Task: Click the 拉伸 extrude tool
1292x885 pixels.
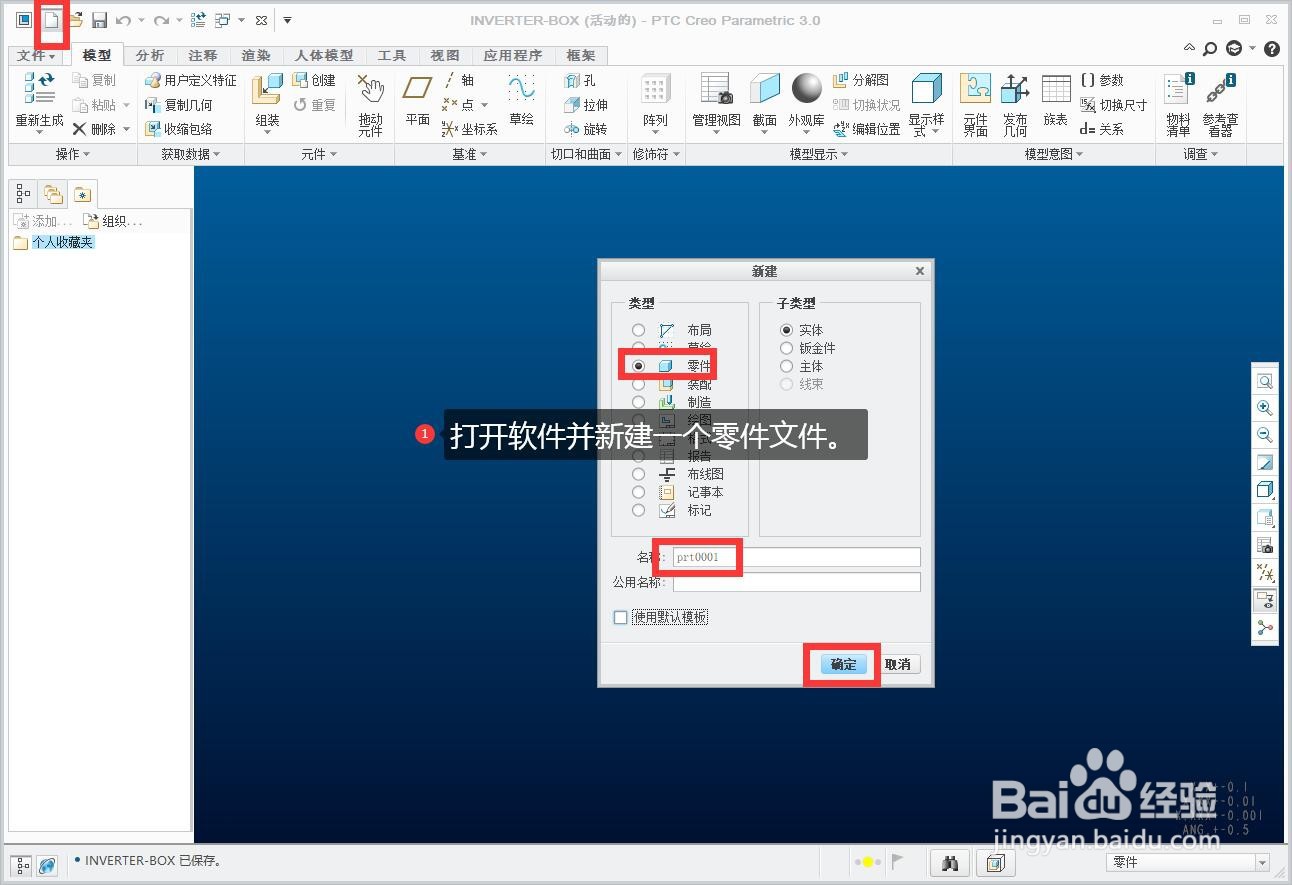Action: tap(586, 104)
